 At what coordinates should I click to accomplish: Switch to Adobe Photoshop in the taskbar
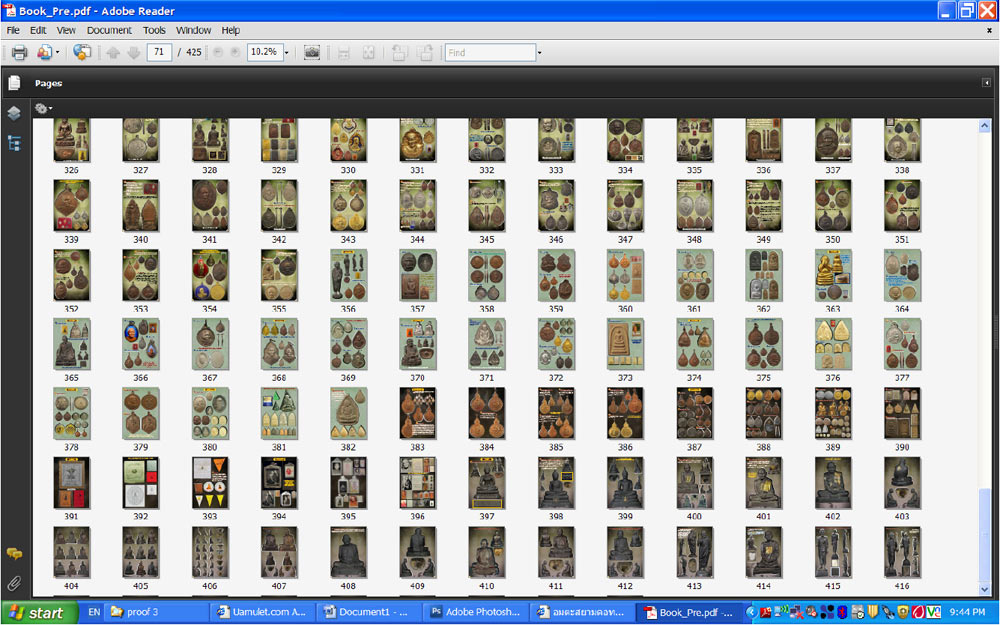click(x=475, y=612)
